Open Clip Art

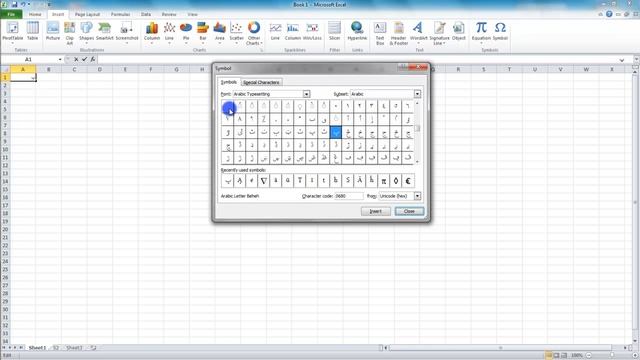pos(70,33)
